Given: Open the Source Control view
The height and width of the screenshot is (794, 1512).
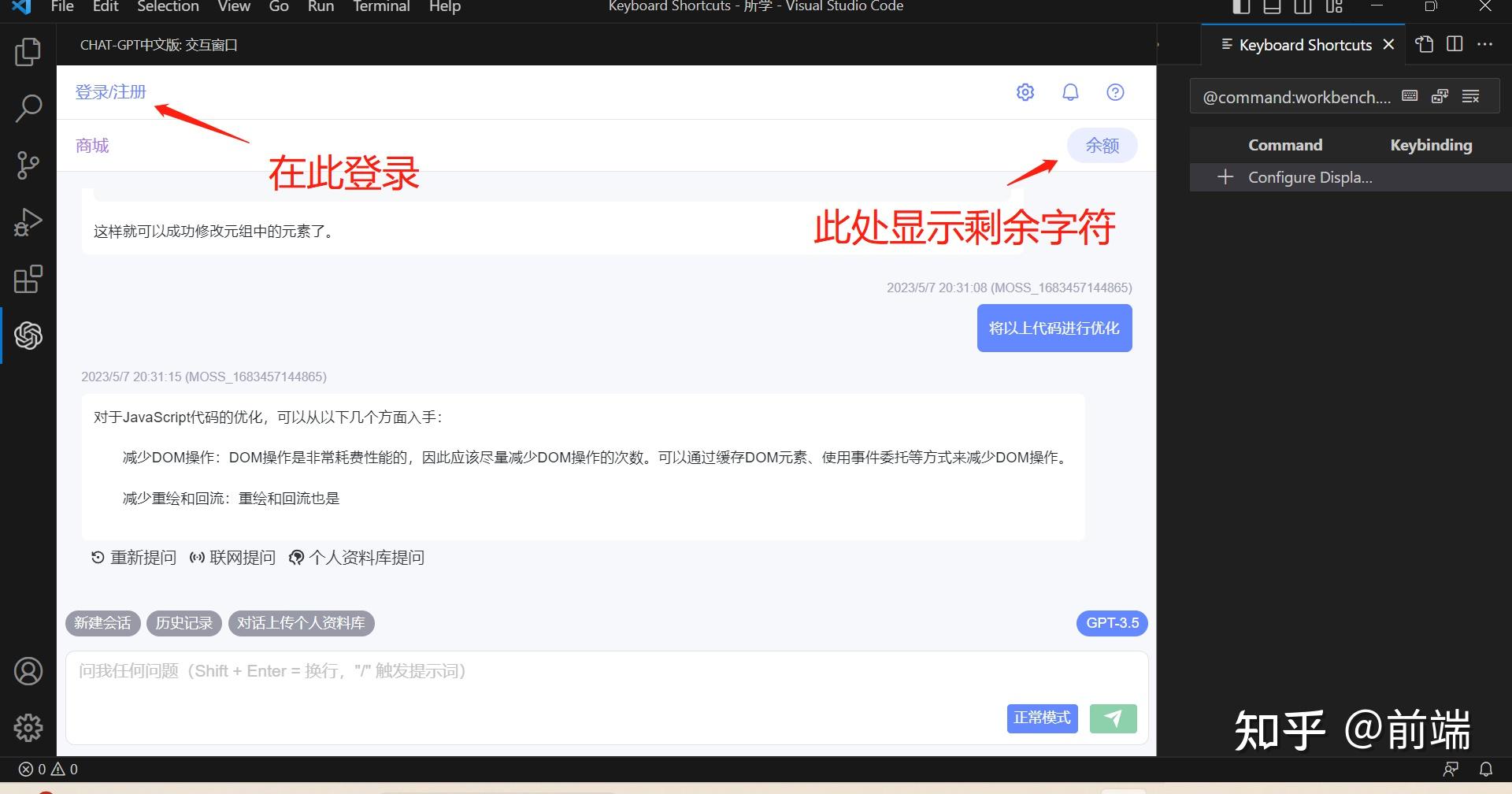Looking at the screenshot, I should pyautogui.click(x=28, y=165).
